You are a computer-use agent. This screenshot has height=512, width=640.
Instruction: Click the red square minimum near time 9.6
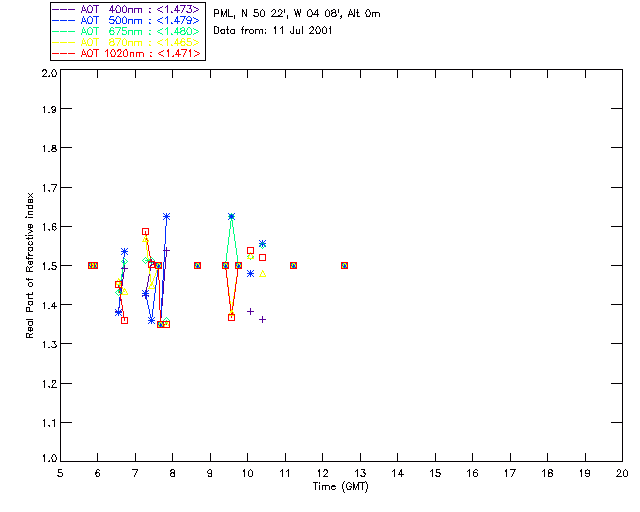231,317
